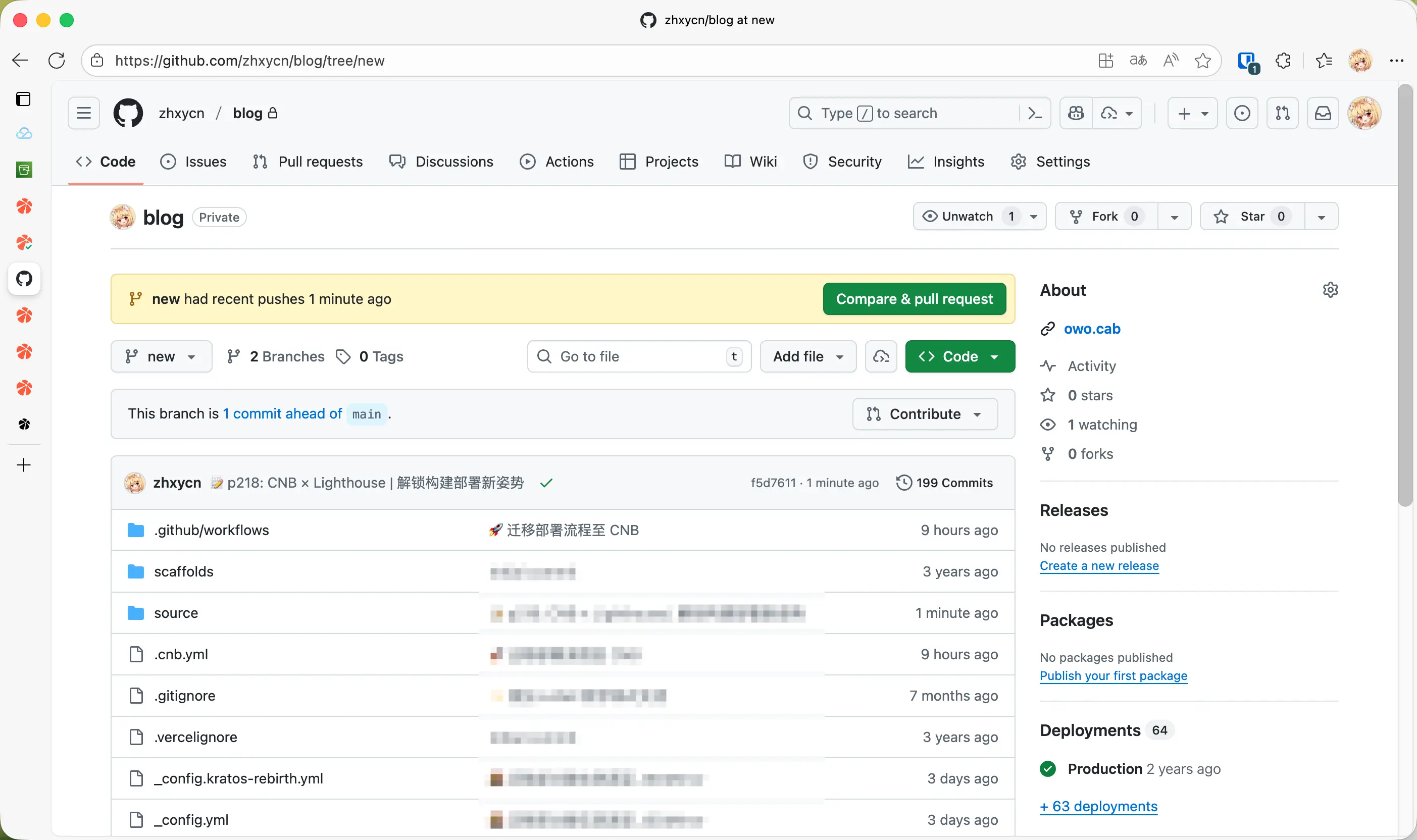Open your issues via the circle-dot icon
The image size is (1417, 840).
1242,113
